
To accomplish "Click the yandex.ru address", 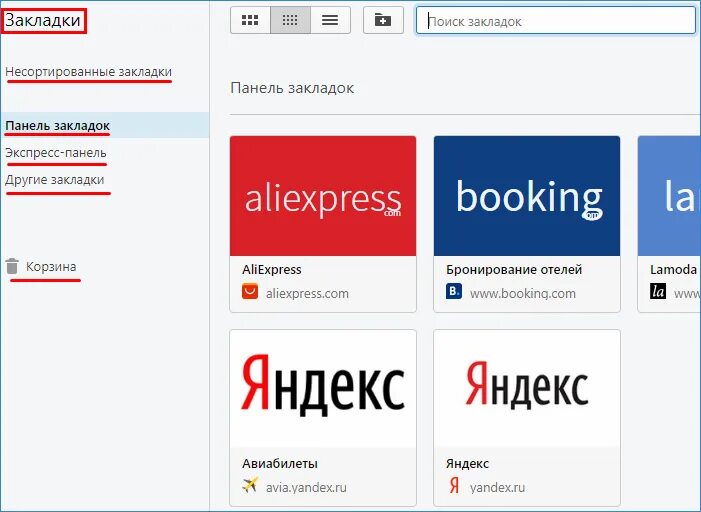I will point(497,487).
